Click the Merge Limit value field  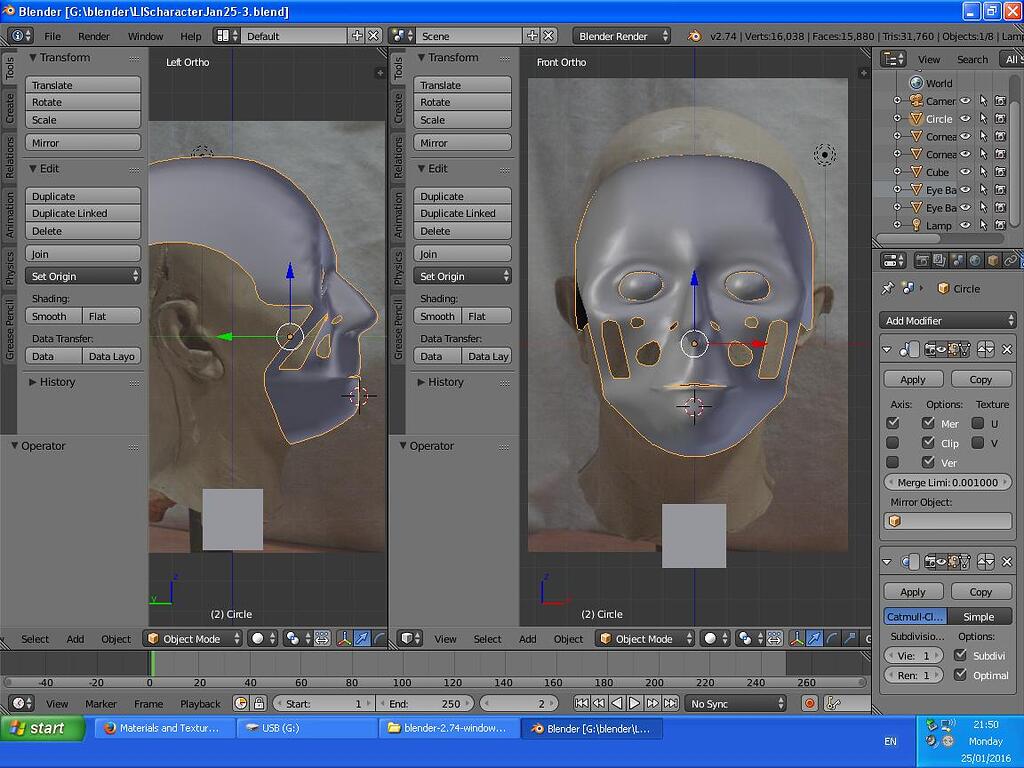click(948, 483)
